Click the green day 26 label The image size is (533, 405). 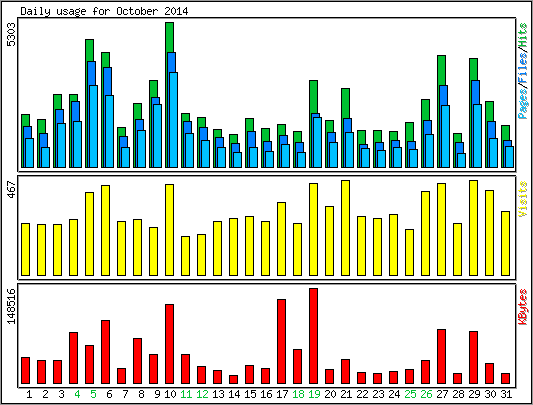426,394
